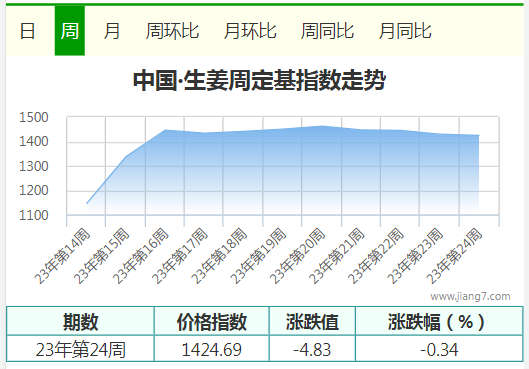
Task: Click the 23年第19周 axis label
Action: coord(258,256)
